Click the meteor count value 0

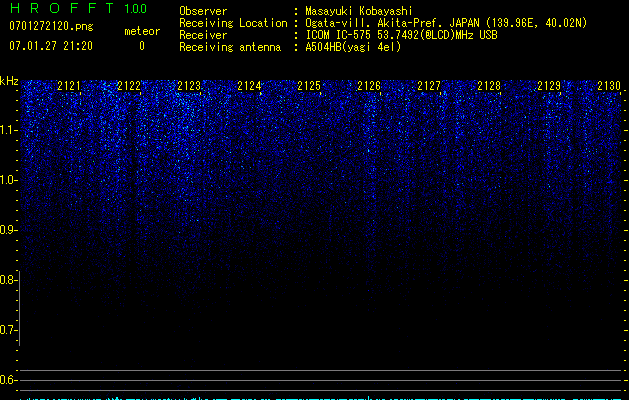142,46
